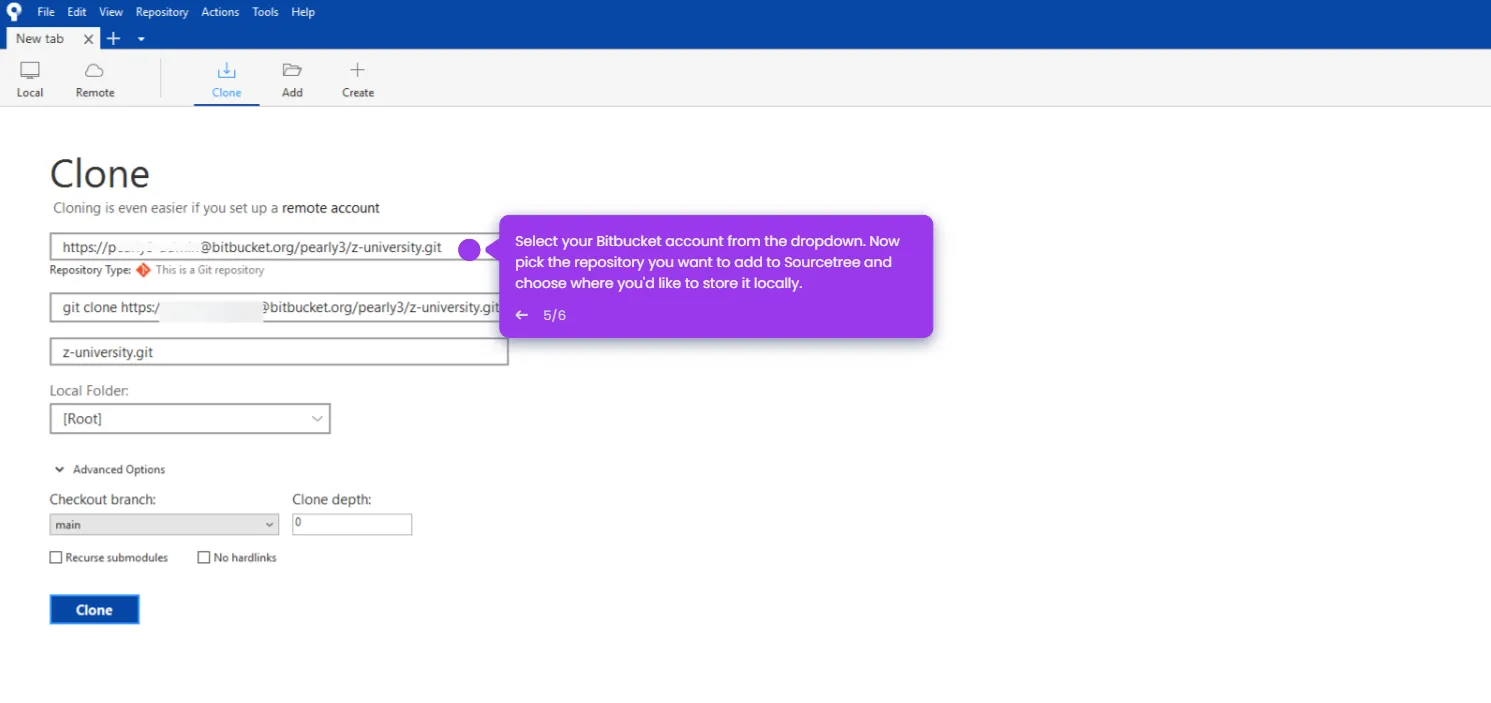Open the Local repositories view
Image resolution: width=1491 pixels, height=703 pixels.
tap(30, 80)
